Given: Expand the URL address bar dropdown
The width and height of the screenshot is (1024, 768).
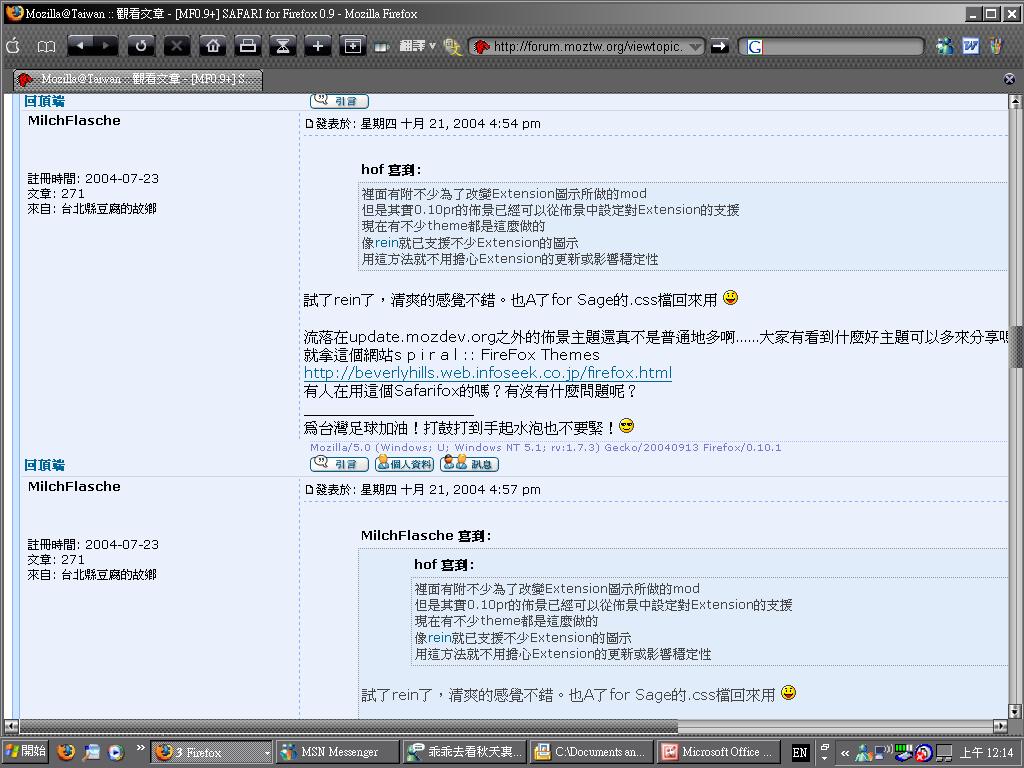Looking at the screenshot, I should (x=695, y=46).
